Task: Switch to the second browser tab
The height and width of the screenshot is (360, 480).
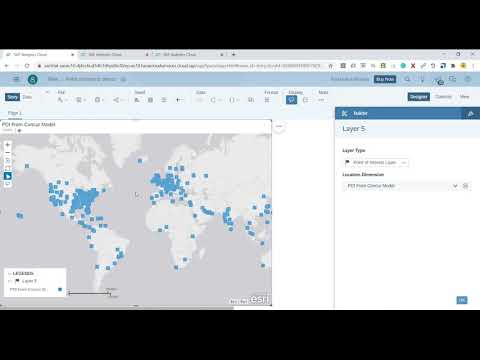Action: pyautogui.click(x=113, y=54)
